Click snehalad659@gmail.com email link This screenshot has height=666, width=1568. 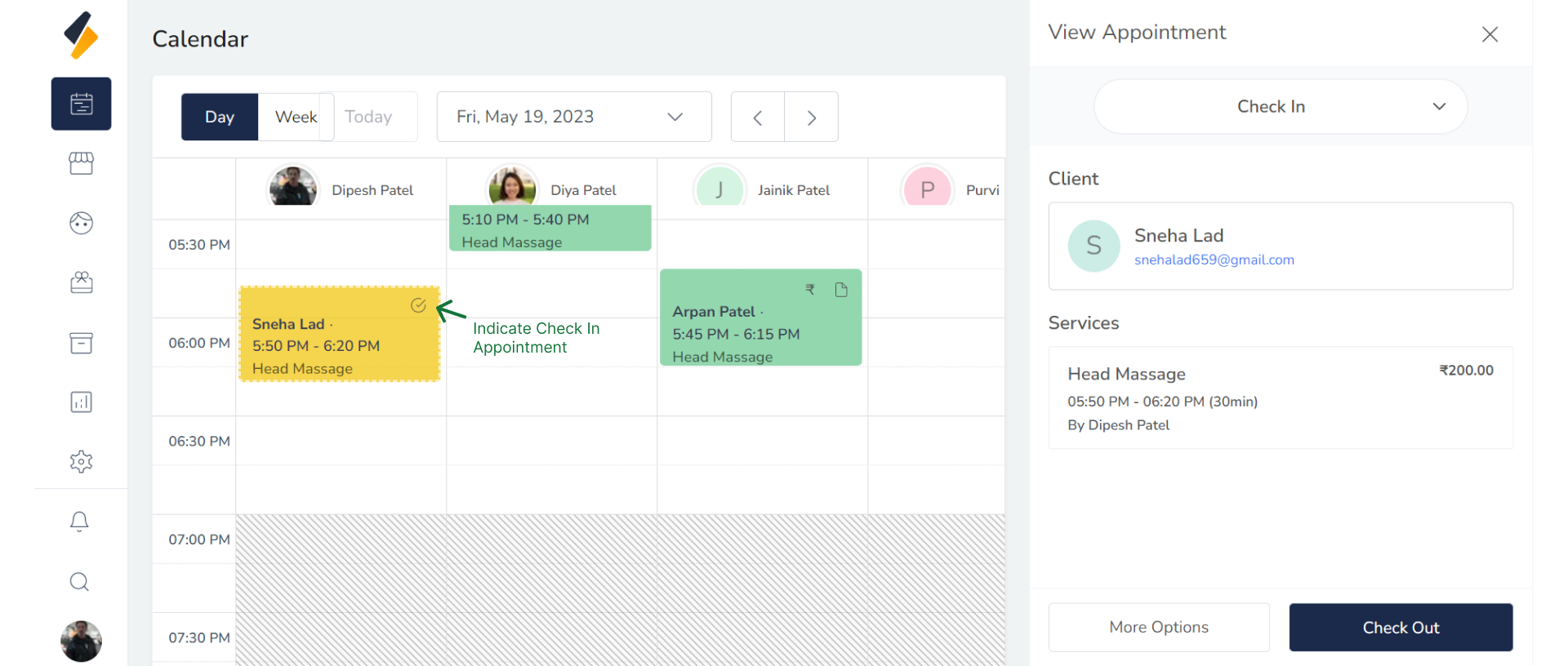(x=1214, y=260)
